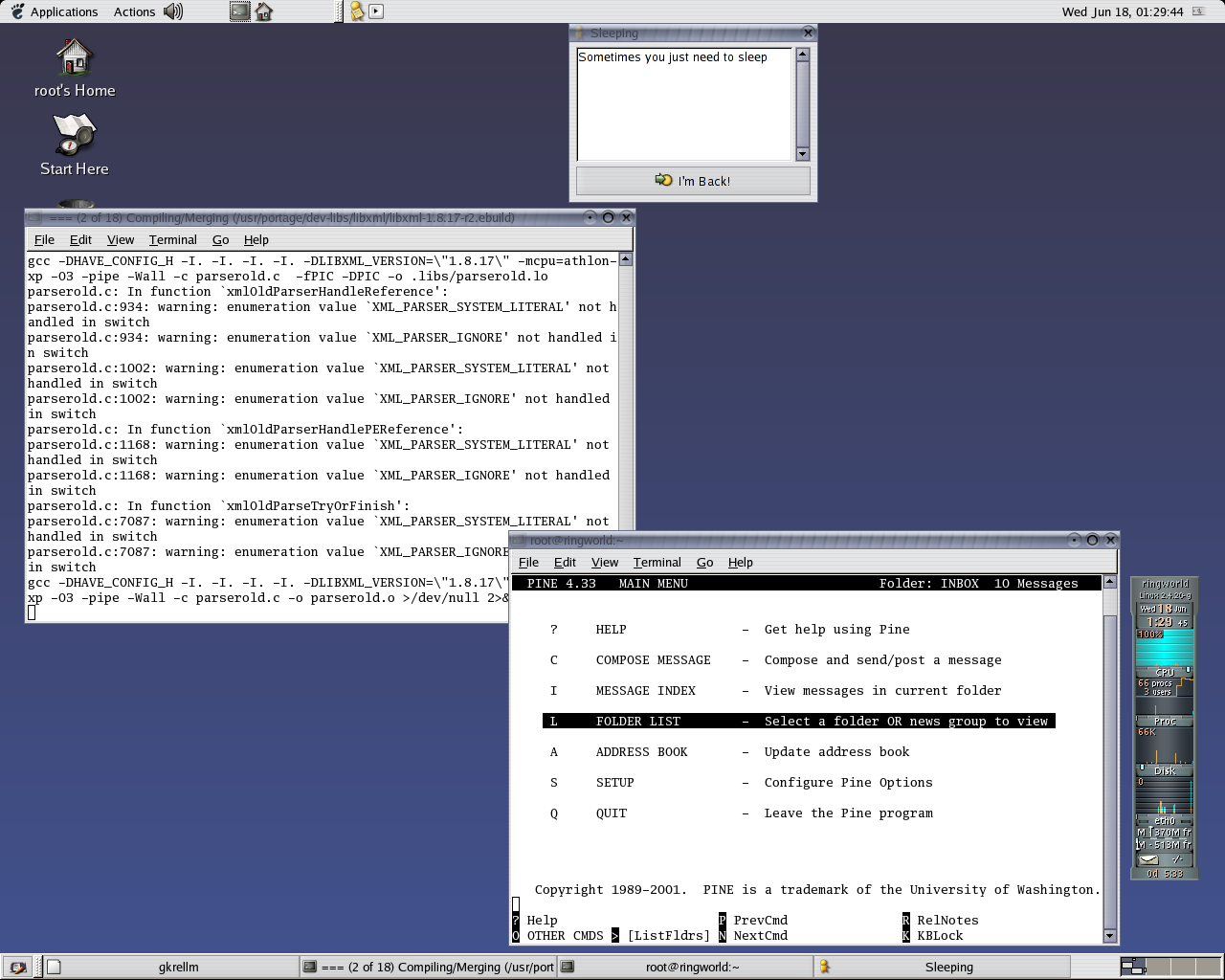Collapse the Disk chart in GKrellM
This screenshot has width=1225, height=980.
coord(1165,769)
